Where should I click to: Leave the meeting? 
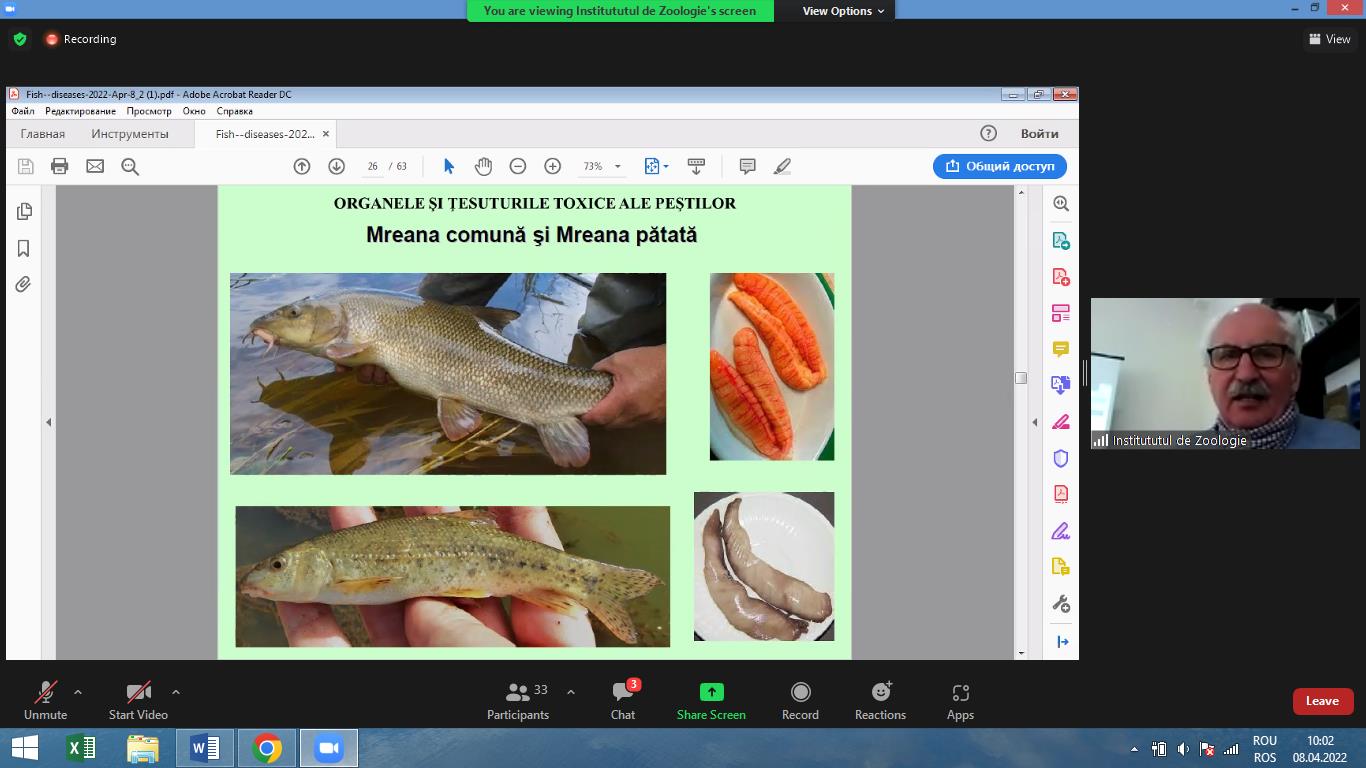[1322, 701]
